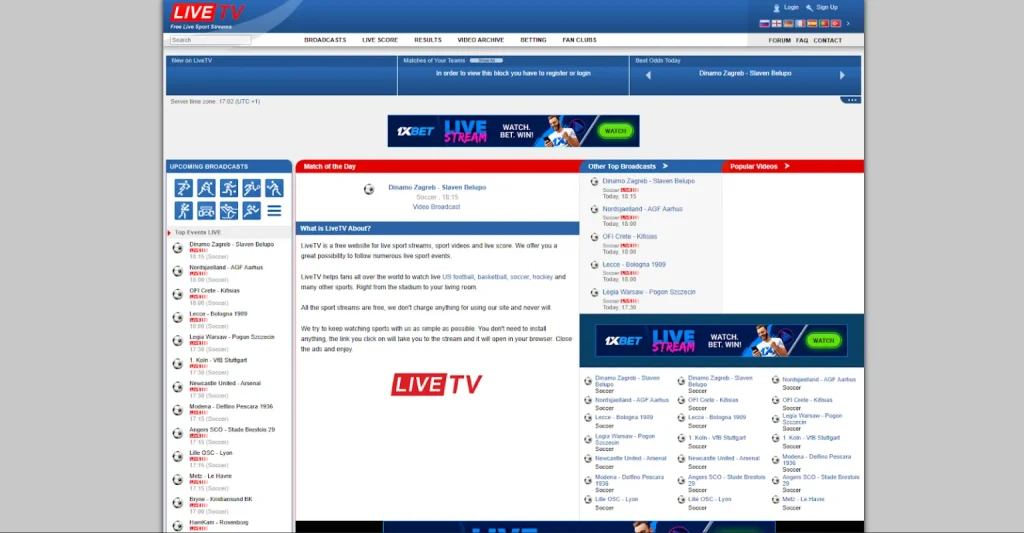Show next match in Best Odds Today
This screenshot has height=533, width=1024.
pyautogui.click(x=842, y=75)
